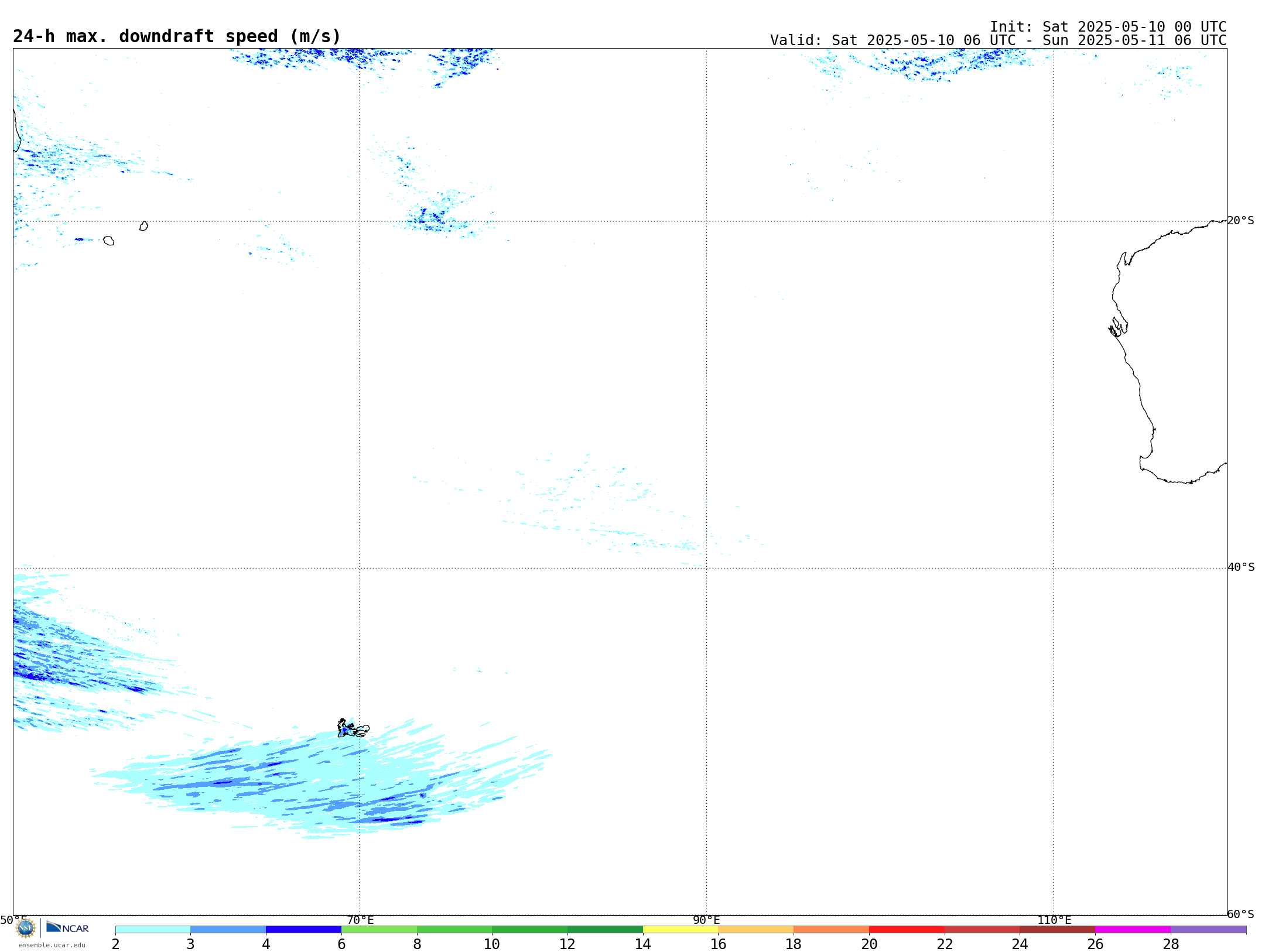Pick the yellow 14–16 m/s colorbar segment
This screenshot has height=952, width=1265.
pyautogui.click(x=681, y=930)
